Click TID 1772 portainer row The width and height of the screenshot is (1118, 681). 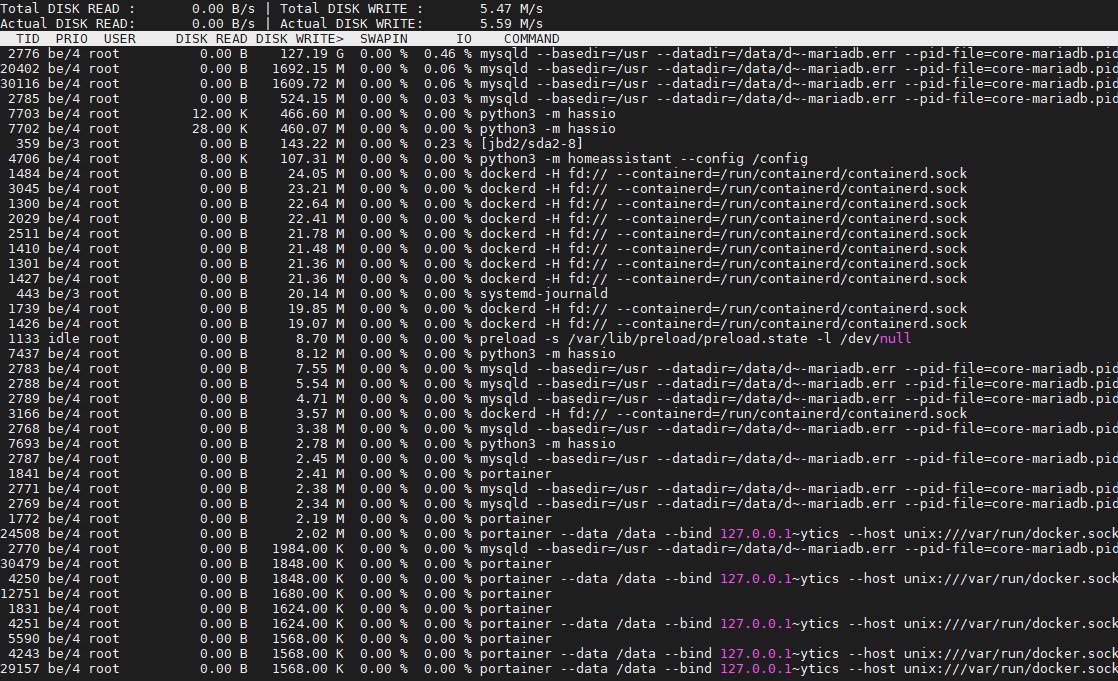pyautogui.click(x=559, y=518)
